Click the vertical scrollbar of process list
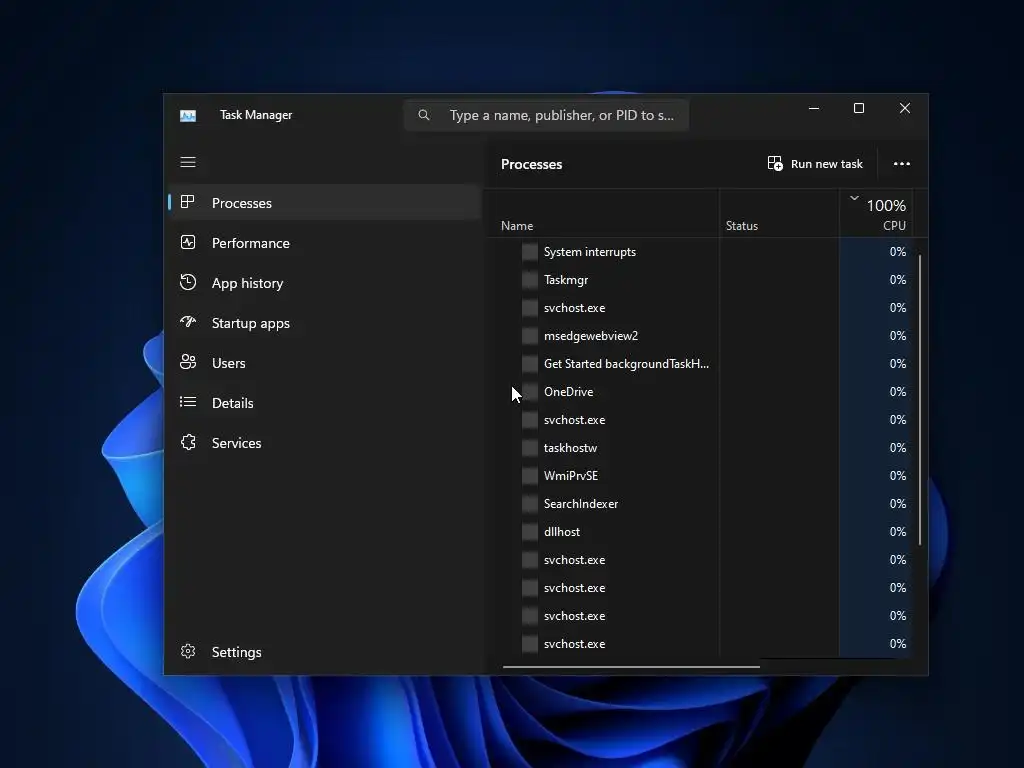Image resolution: width=1024 pixels, height=768 pixels. coord(920,400)
